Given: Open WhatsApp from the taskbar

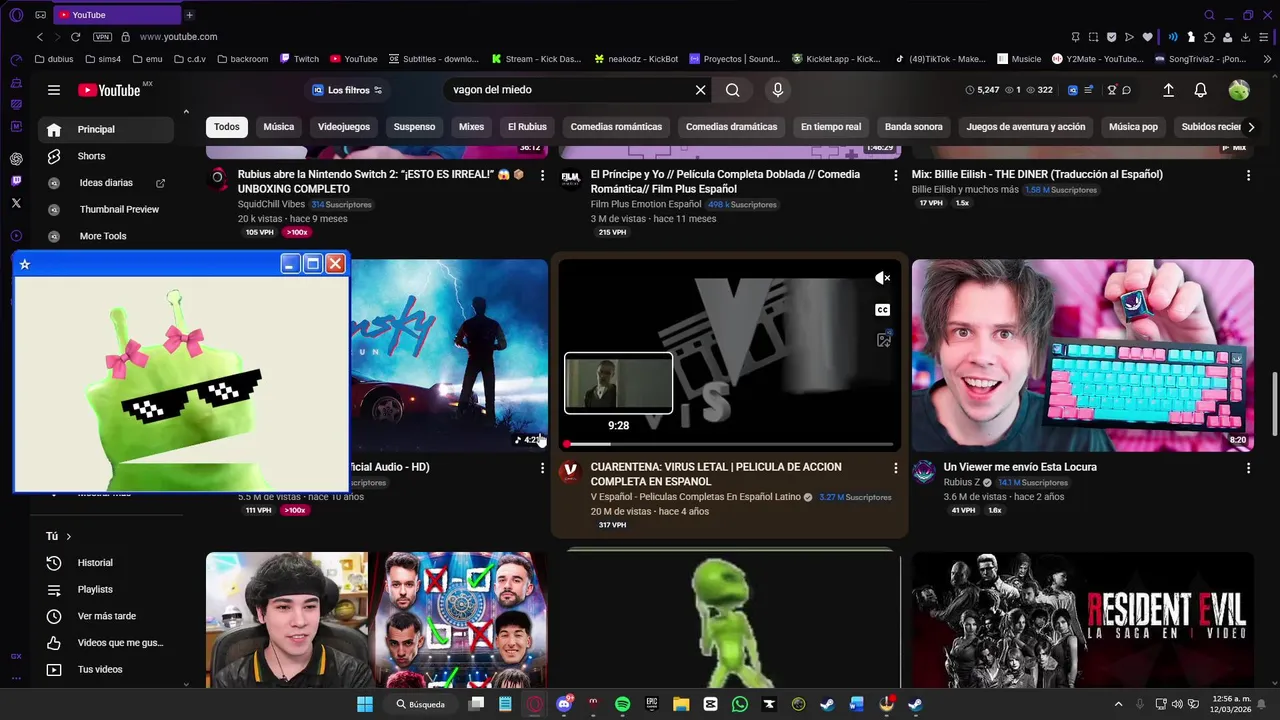Looking at the screenshot, I should point(739,704).
